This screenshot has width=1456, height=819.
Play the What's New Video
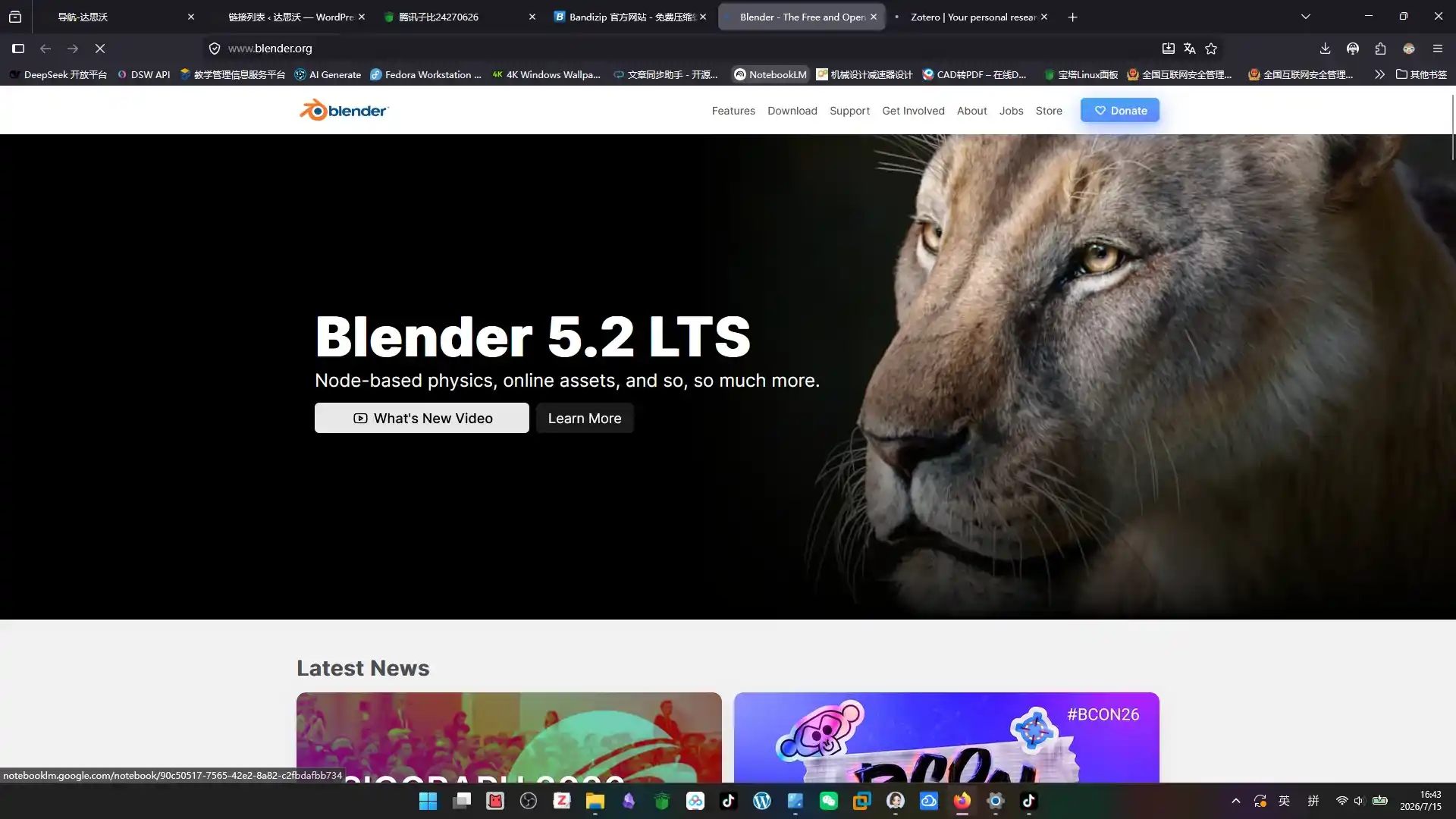422,418
